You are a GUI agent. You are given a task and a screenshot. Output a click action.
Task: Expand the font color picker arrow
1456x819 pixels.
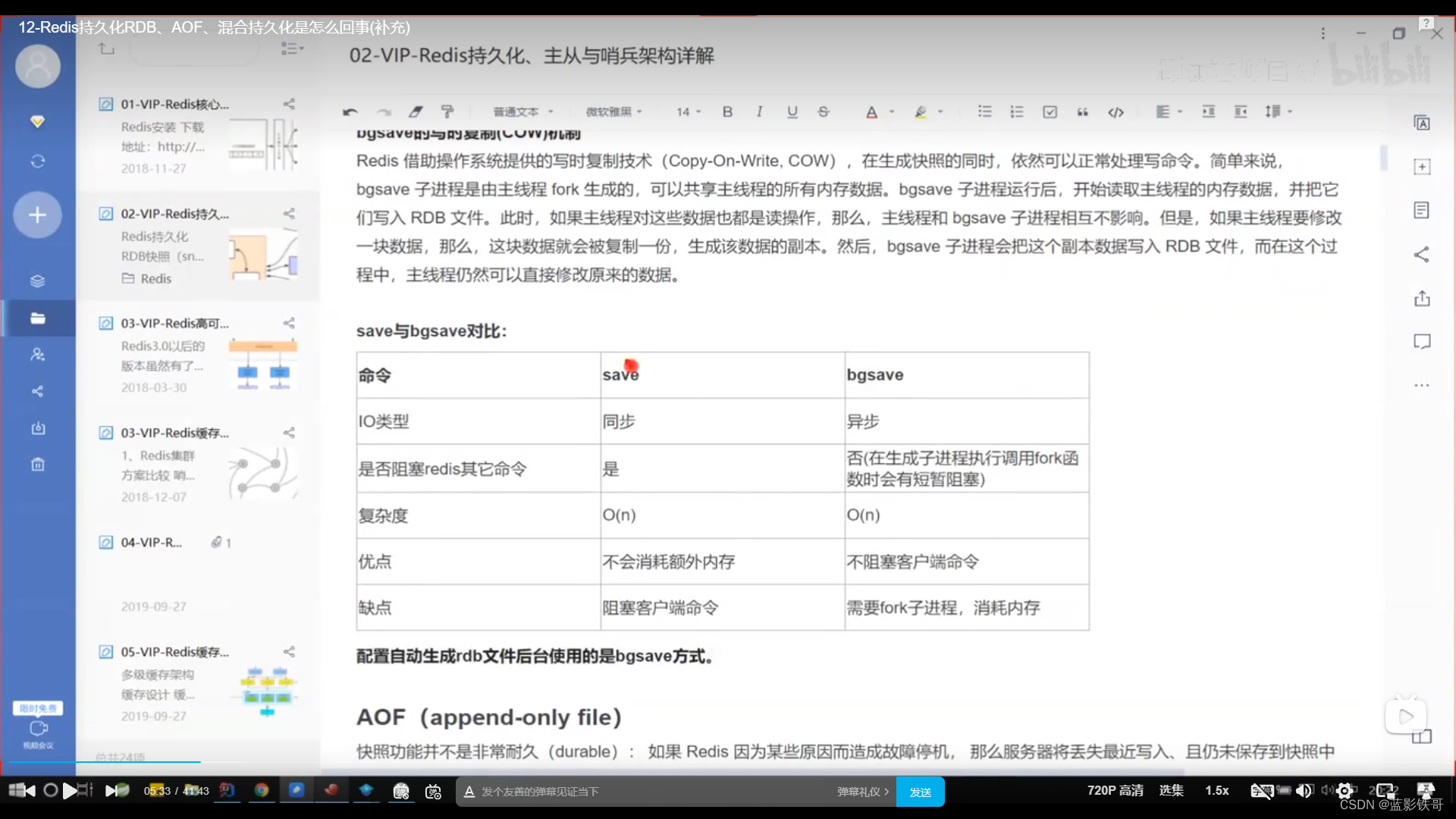pos(892,112)
